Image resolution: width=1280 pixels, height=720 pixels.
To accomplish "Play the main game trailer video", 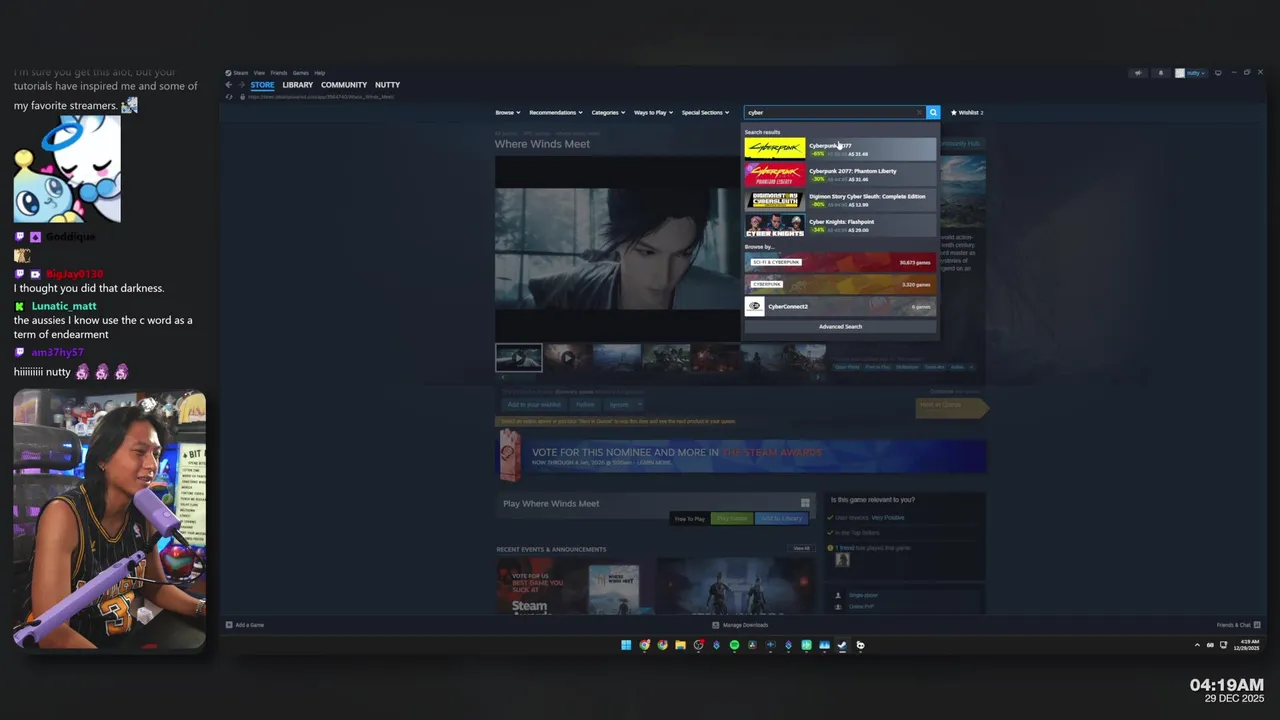I will coord(617,248).
